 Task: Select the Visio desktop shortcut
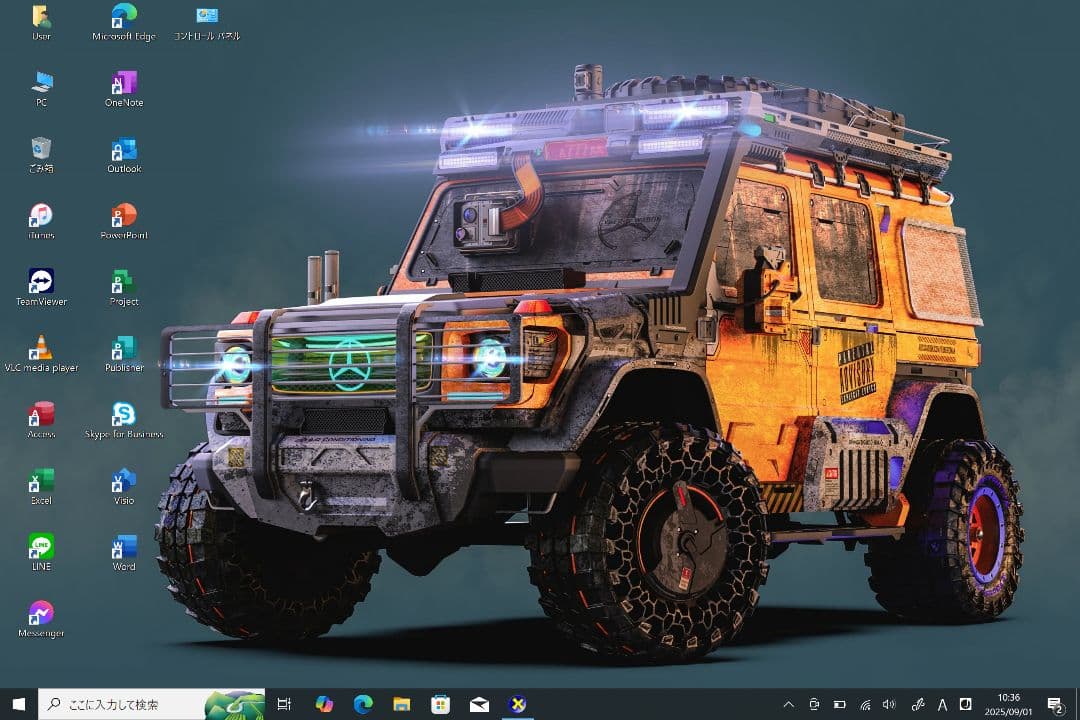click(124, 481)
